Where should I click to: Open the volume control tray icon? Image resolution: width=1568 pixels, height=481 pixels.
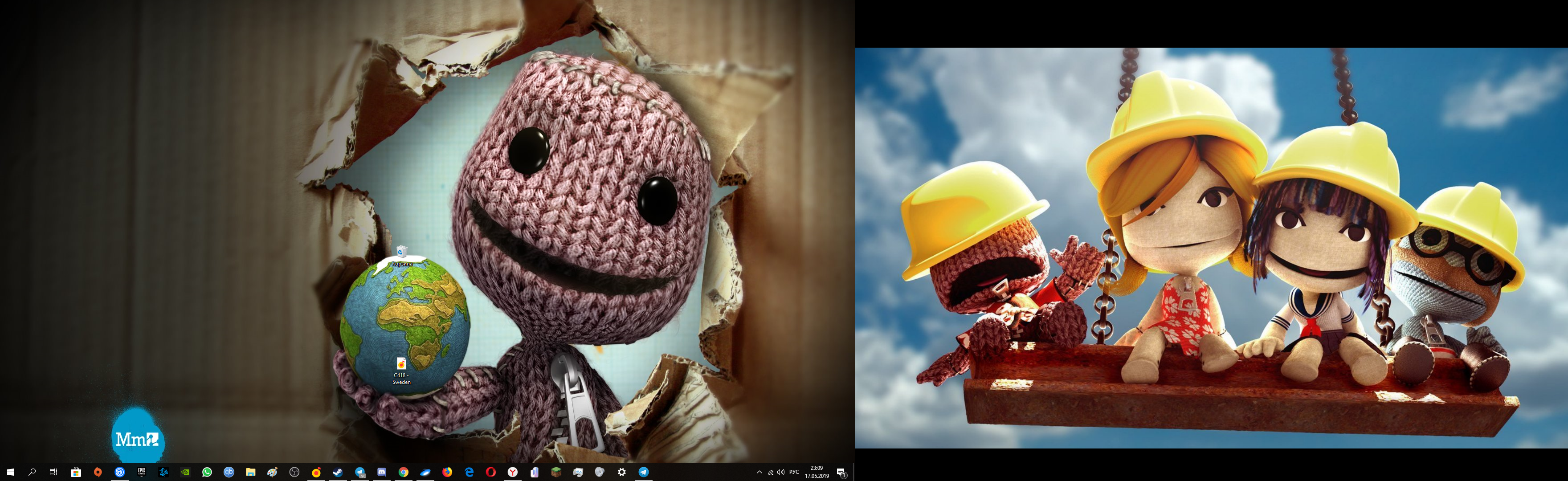point(782,473)
